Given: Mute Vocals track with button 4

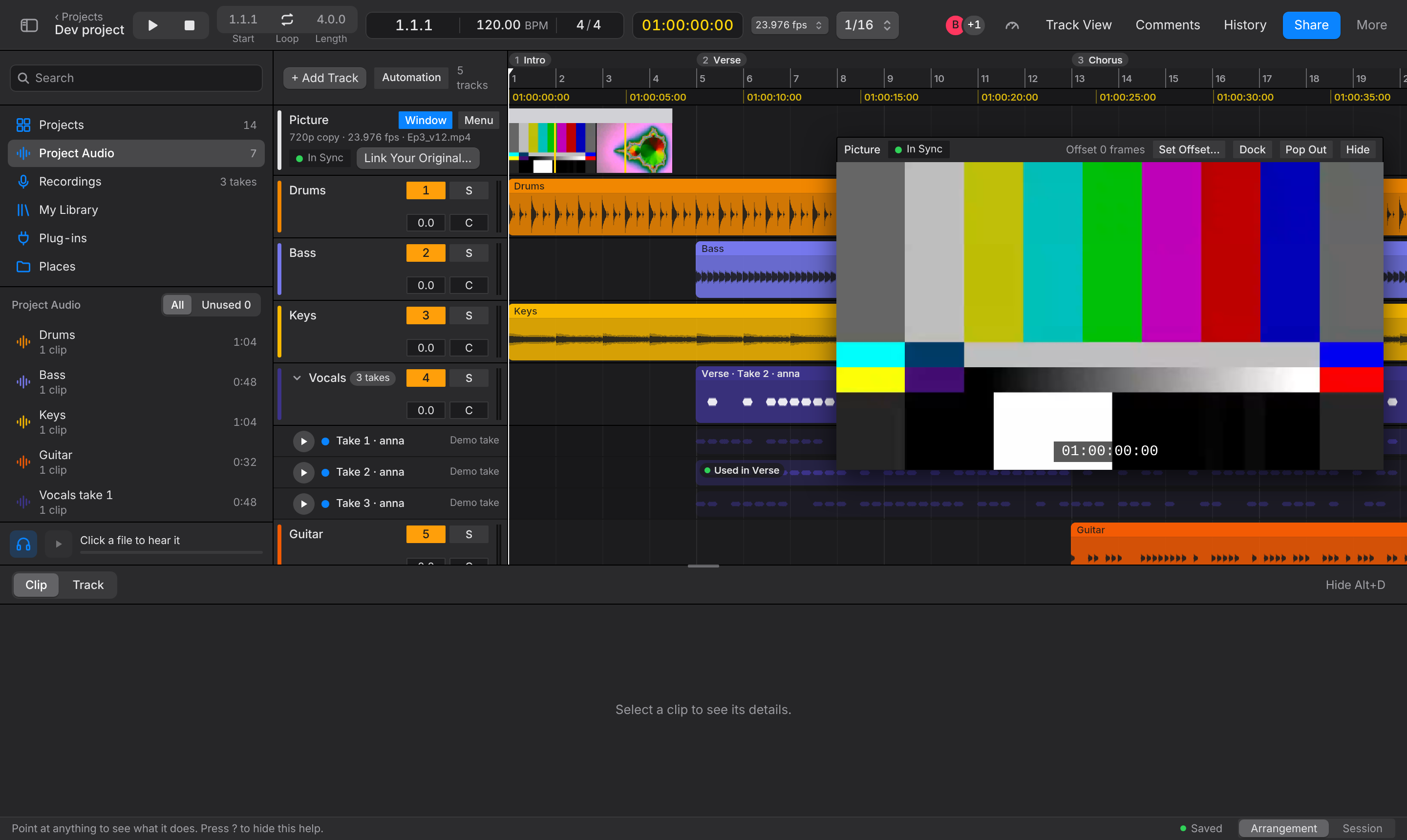Looking at the screenshot, I should point(426,378).
